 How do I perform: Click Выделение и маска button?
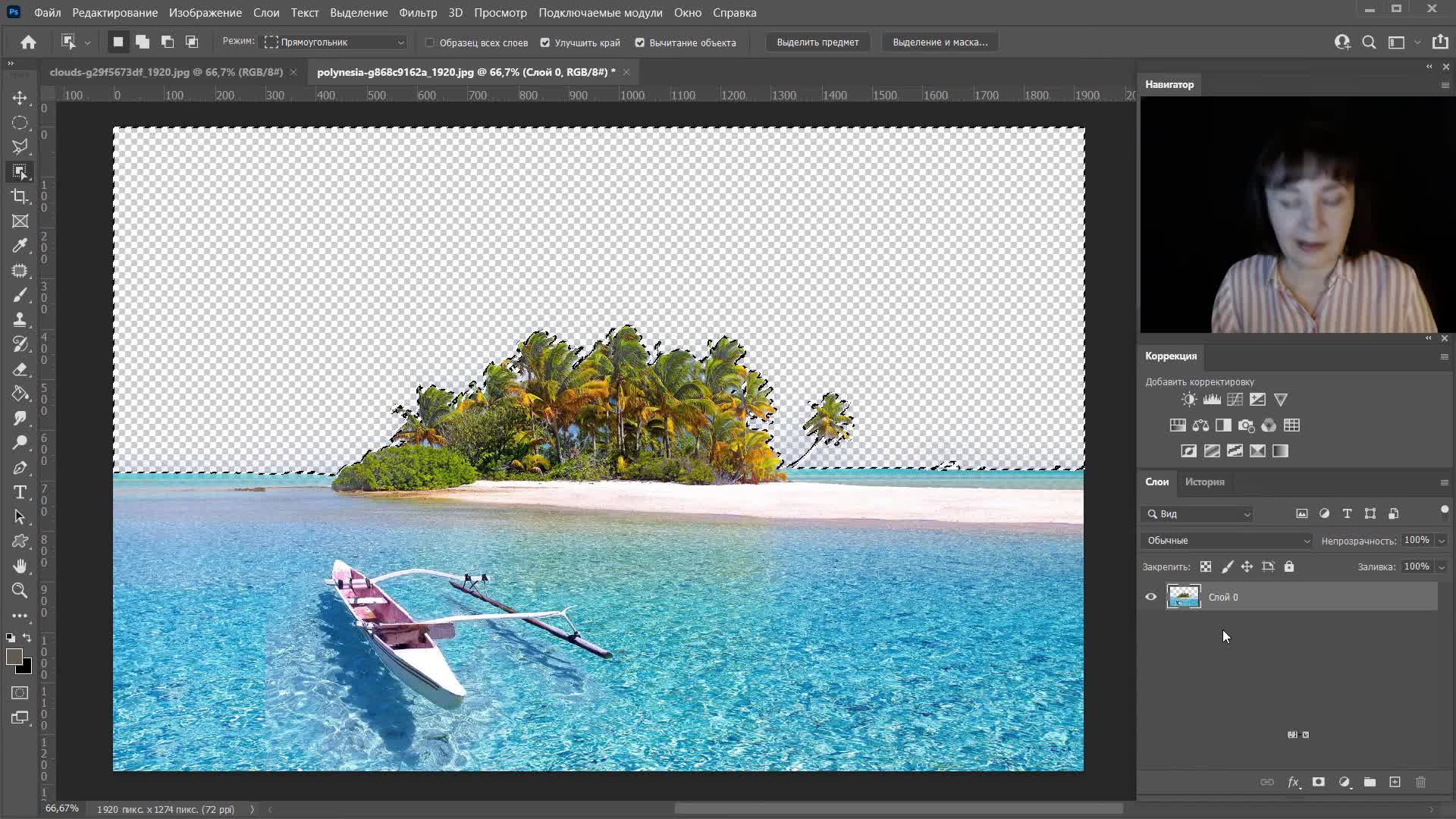(x=940, y=42)
